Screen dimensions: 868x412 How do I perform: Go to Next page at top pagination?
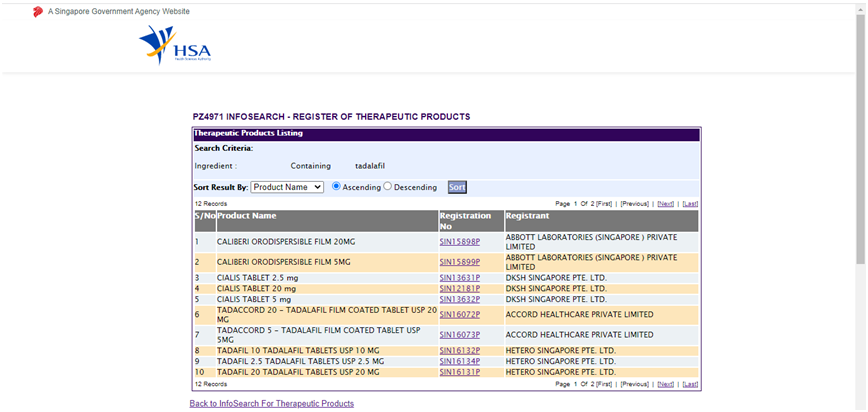point(665,204)
